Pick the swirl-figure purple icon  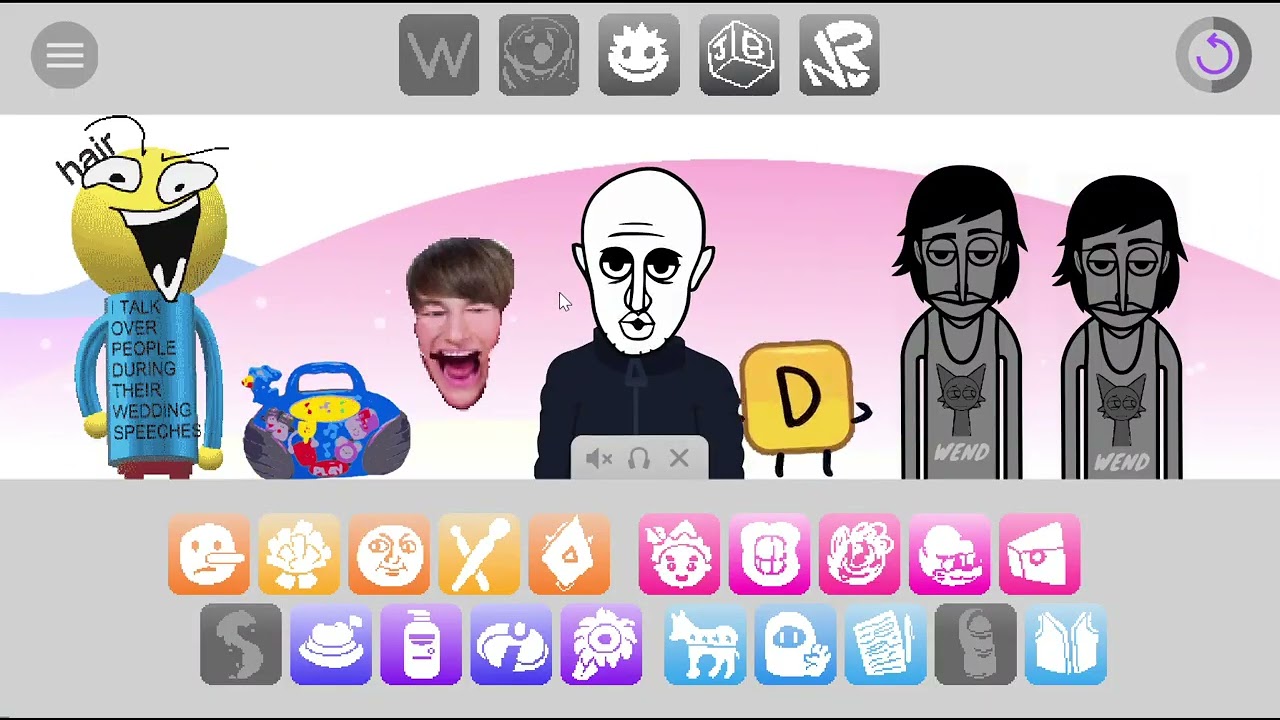[511, 645]
